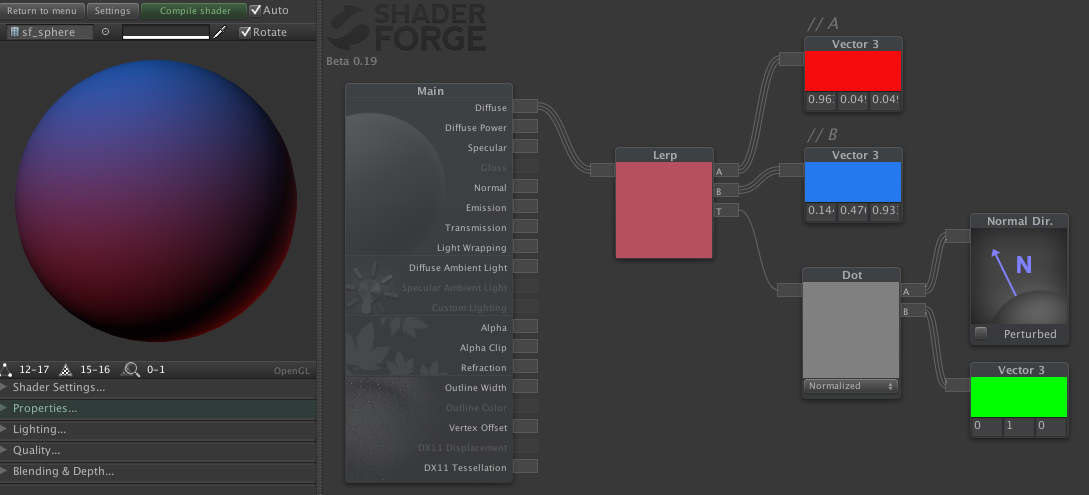This screenshot has height=495, width=1089.
Task: Click the Emission input connector on Main node
Action: coord(525,208)
